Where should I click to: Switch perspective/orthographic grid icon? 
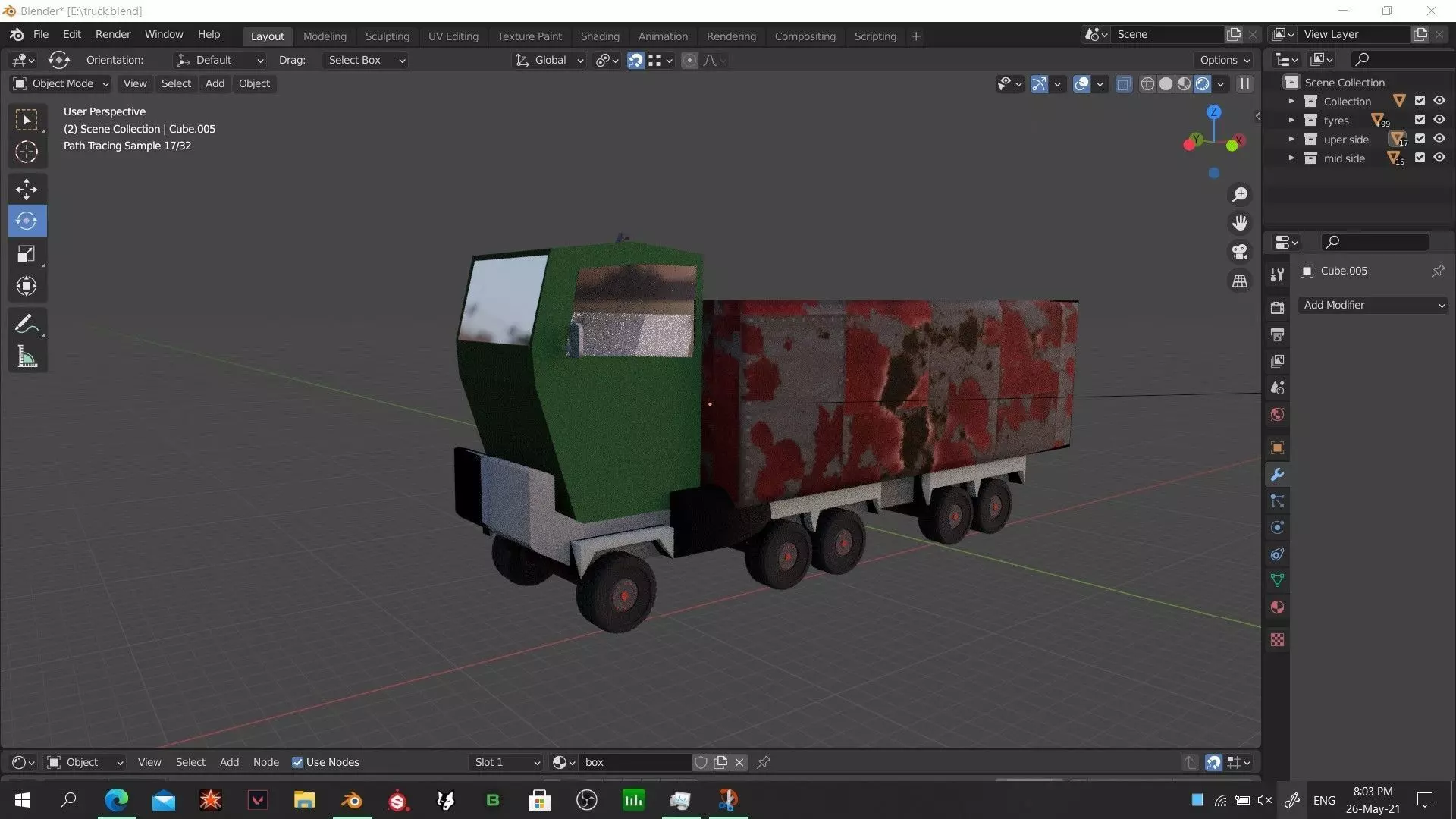[x=1240, y=281]
